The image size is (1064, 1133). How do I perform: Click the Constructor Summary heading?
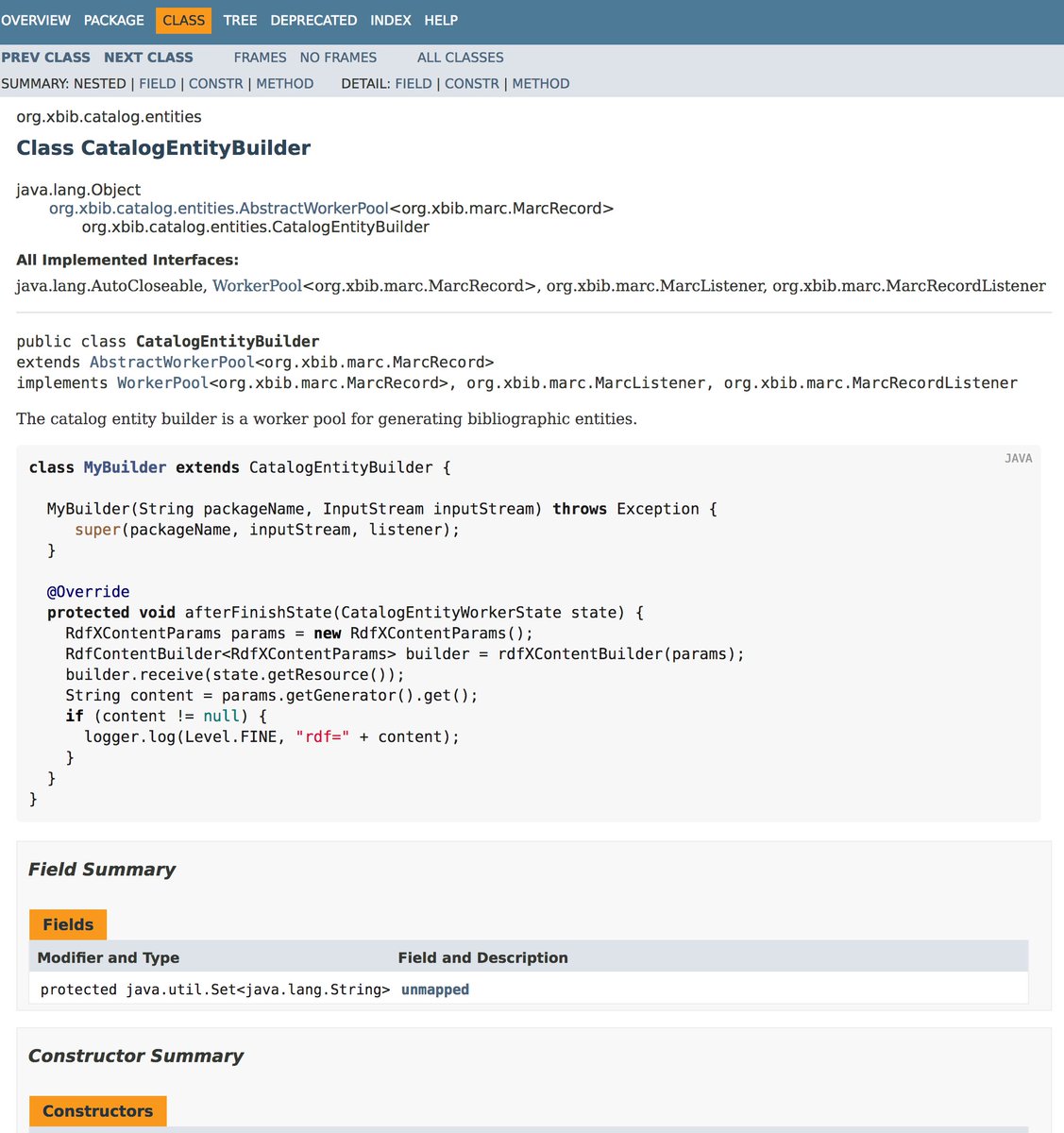136,1056
